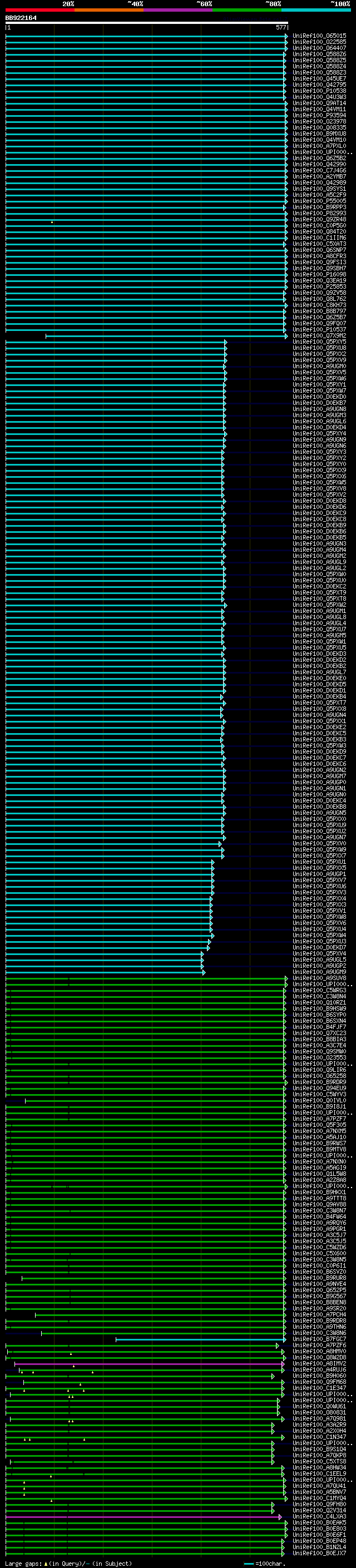
Task: Click the green ~80% identity legend segment
Action: click(247, 10)
